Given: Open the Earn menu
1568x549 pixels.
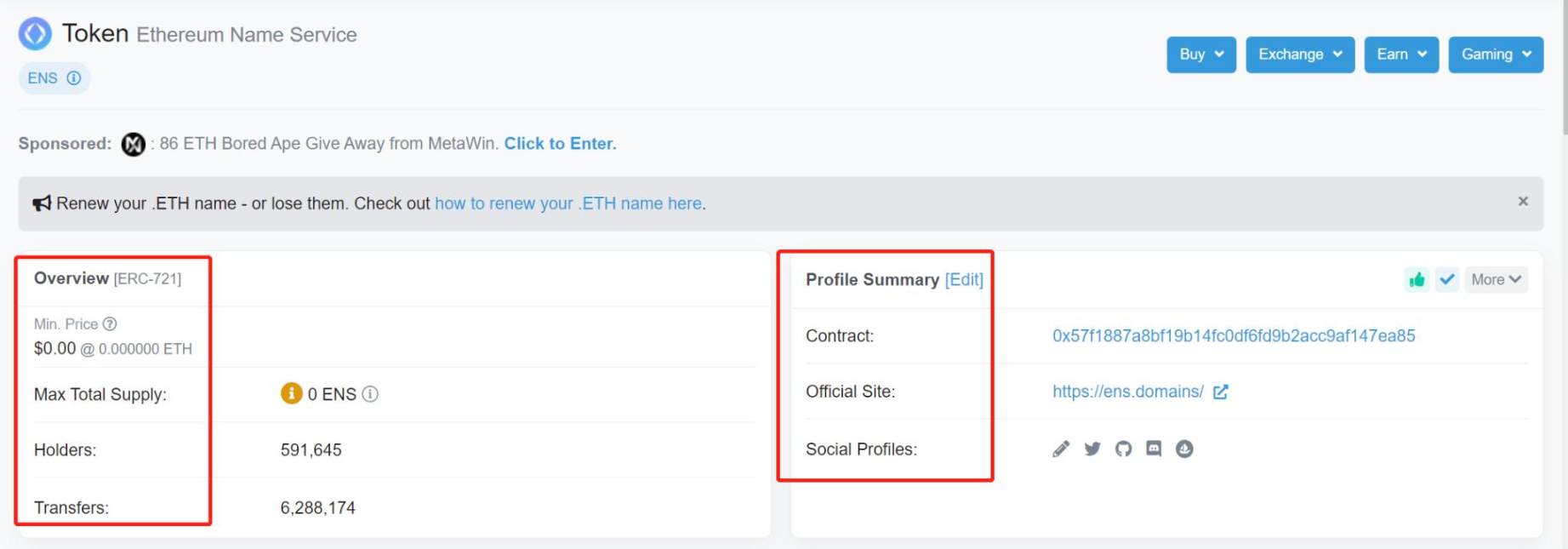Looking at the screenshot, I should (1400, 54).
